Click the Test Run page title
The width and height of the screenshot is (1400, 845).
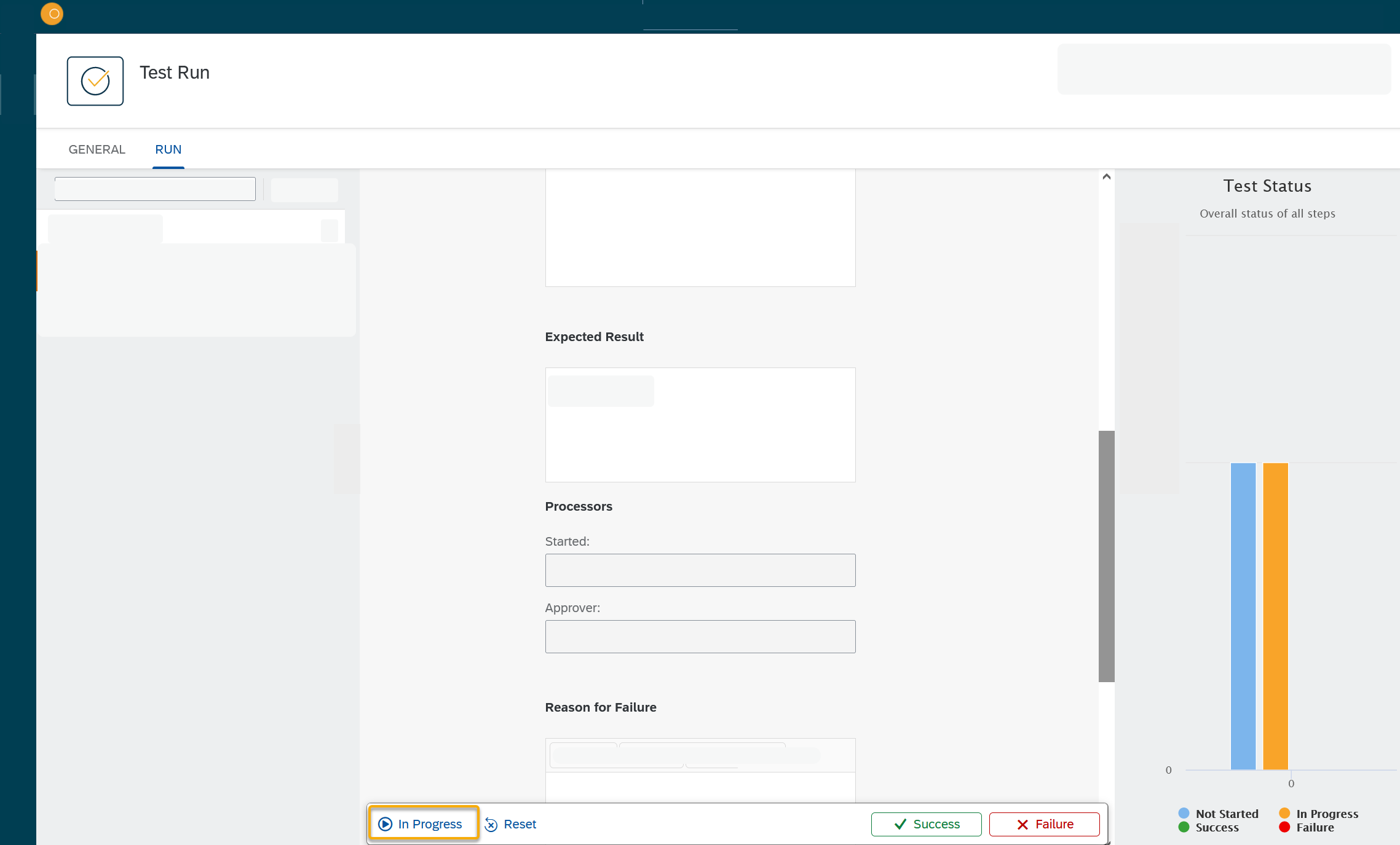(175, 73)
